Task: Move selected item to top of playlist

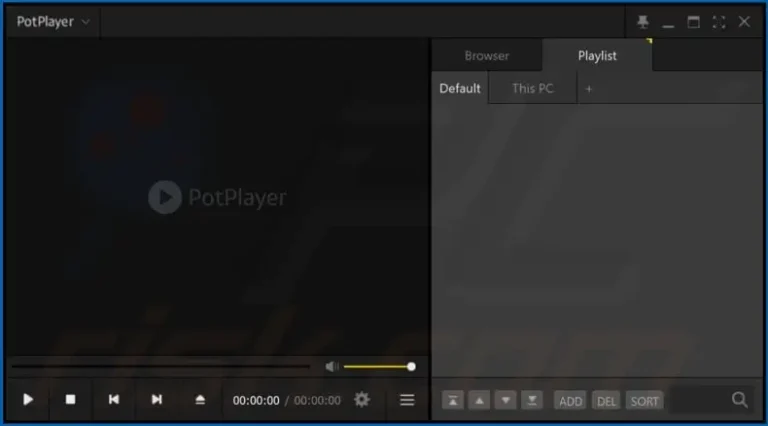Action: (x=453, y=401)
